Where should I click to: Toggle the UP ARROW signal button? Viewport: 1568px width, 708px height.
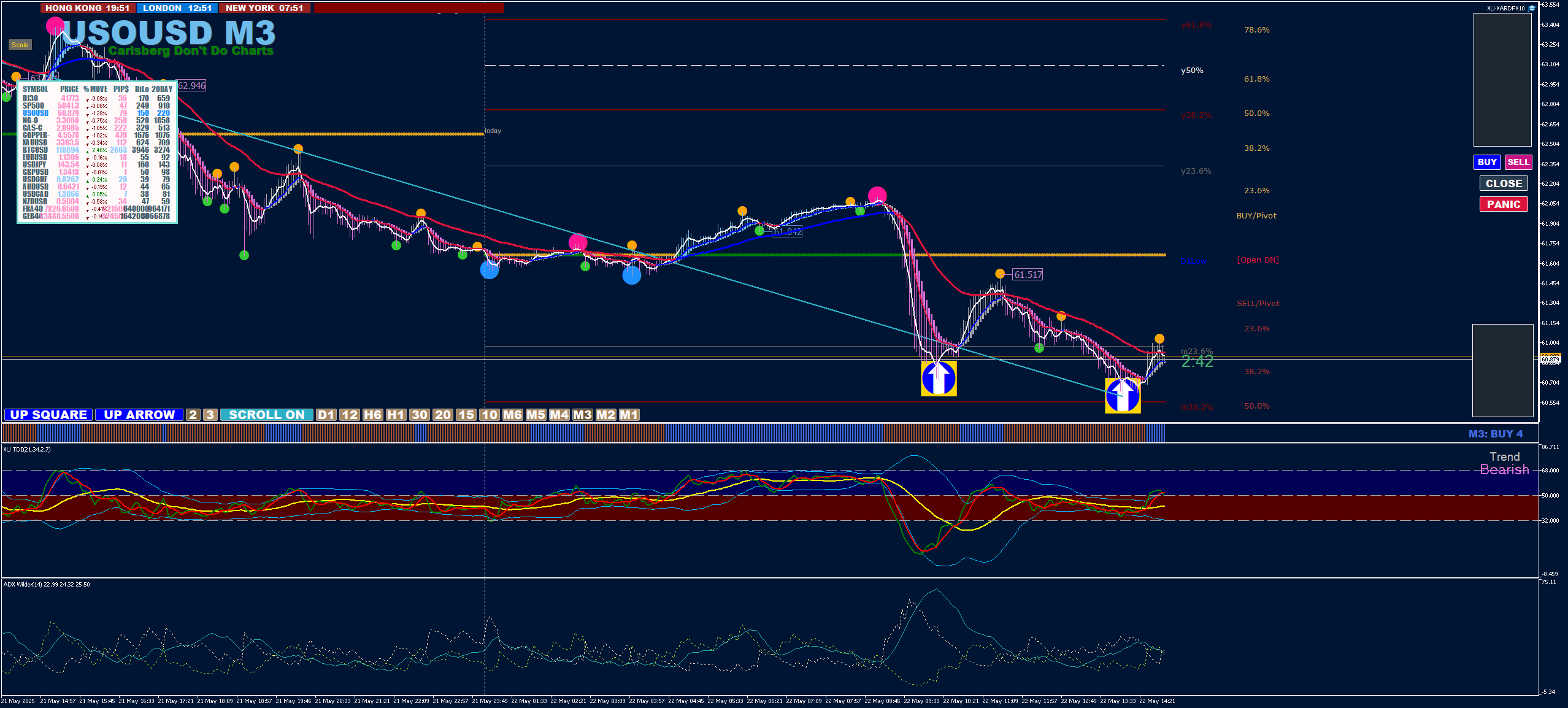point(139,415)
